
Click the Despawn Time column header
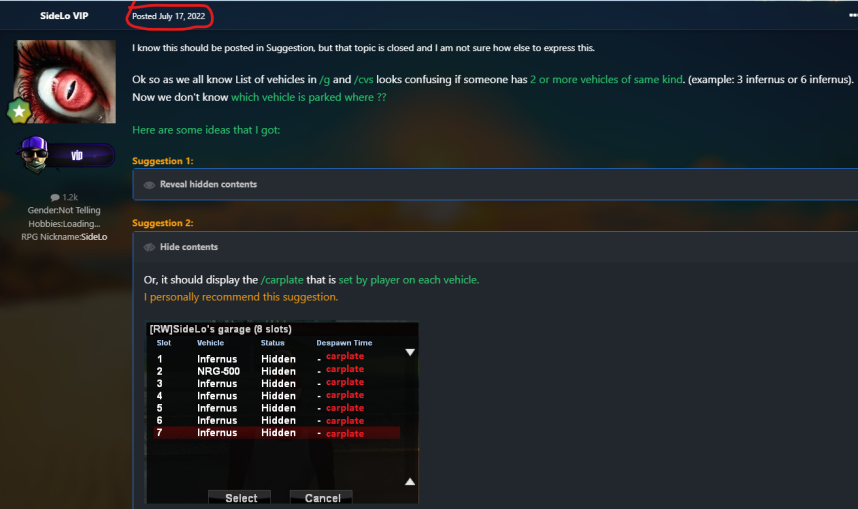pos(344,343)
